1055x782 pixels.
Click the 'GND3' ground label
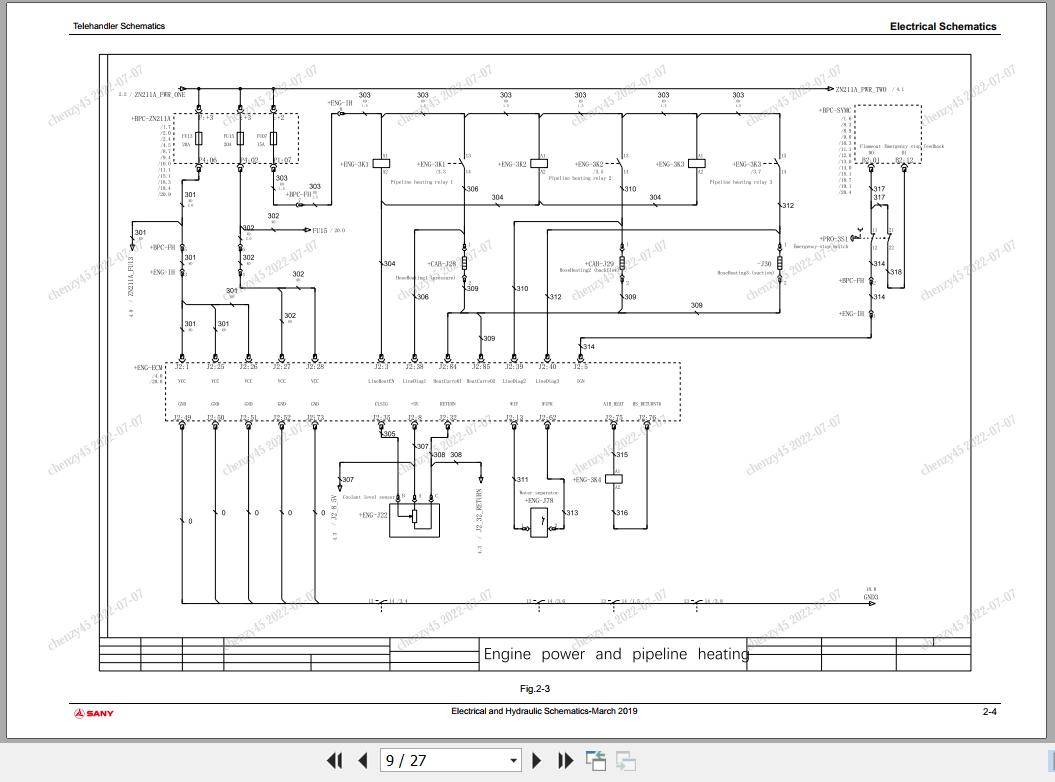pos(871,597)
